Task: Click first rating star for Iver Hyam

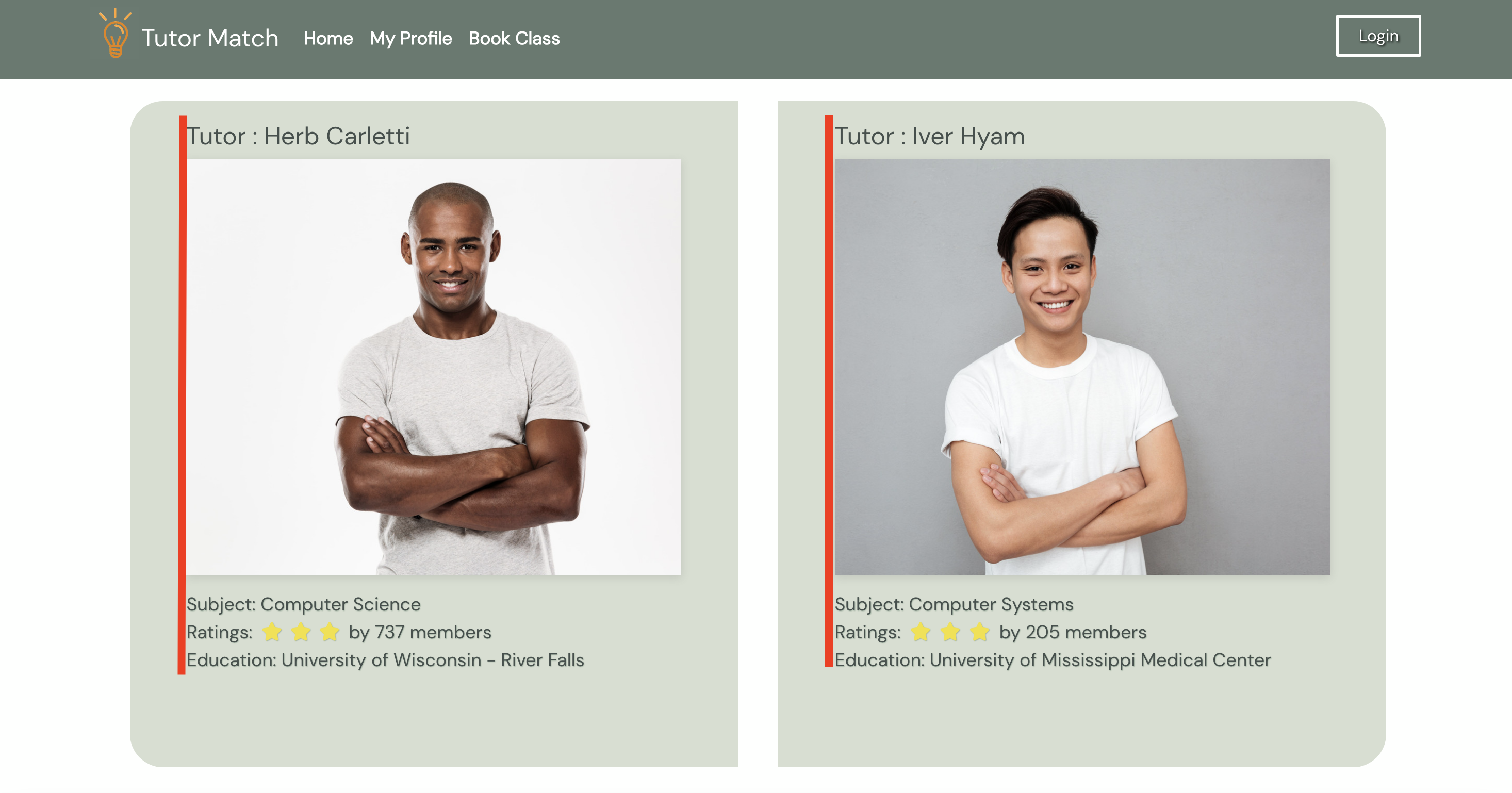Action: pyautogui.click(x=921, y=632)
